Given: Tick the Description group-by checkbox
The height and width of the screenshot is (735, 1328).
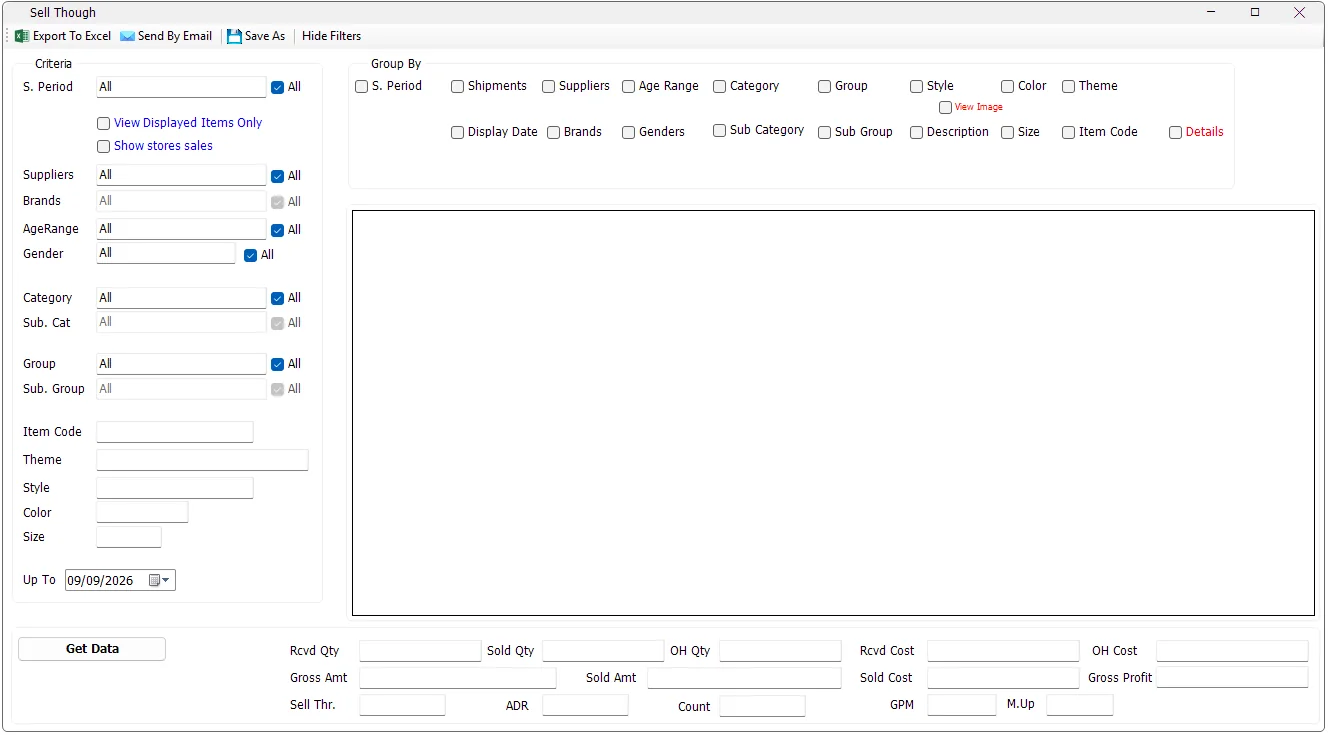Looking at the screenshot, I should [x=916, y=133].
